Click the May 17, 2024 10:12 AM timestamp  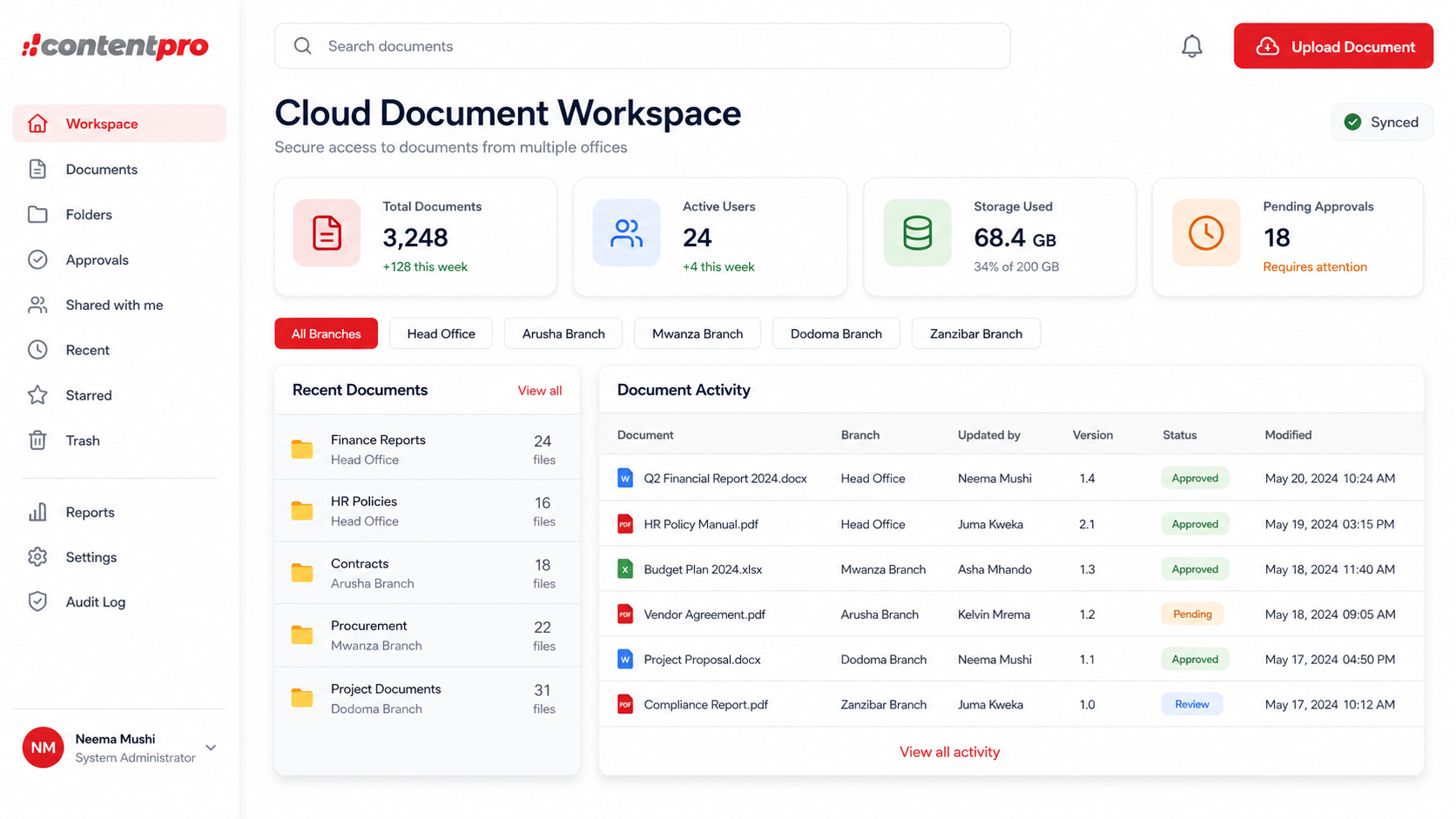1330,705
